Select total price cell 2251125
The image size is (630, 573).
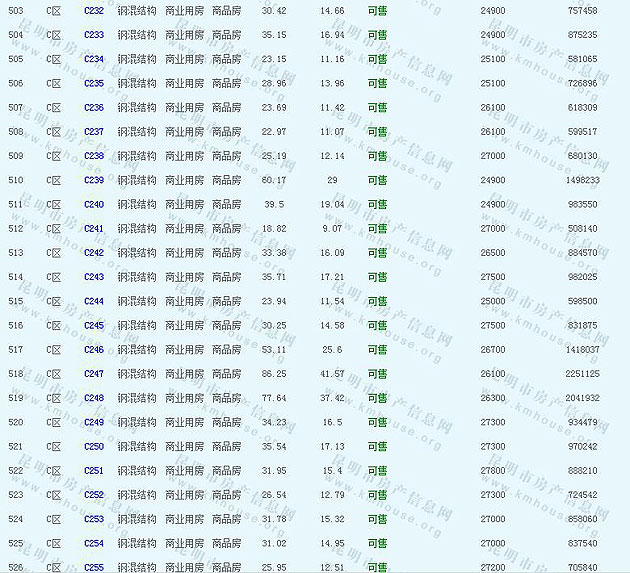[580, 374]
